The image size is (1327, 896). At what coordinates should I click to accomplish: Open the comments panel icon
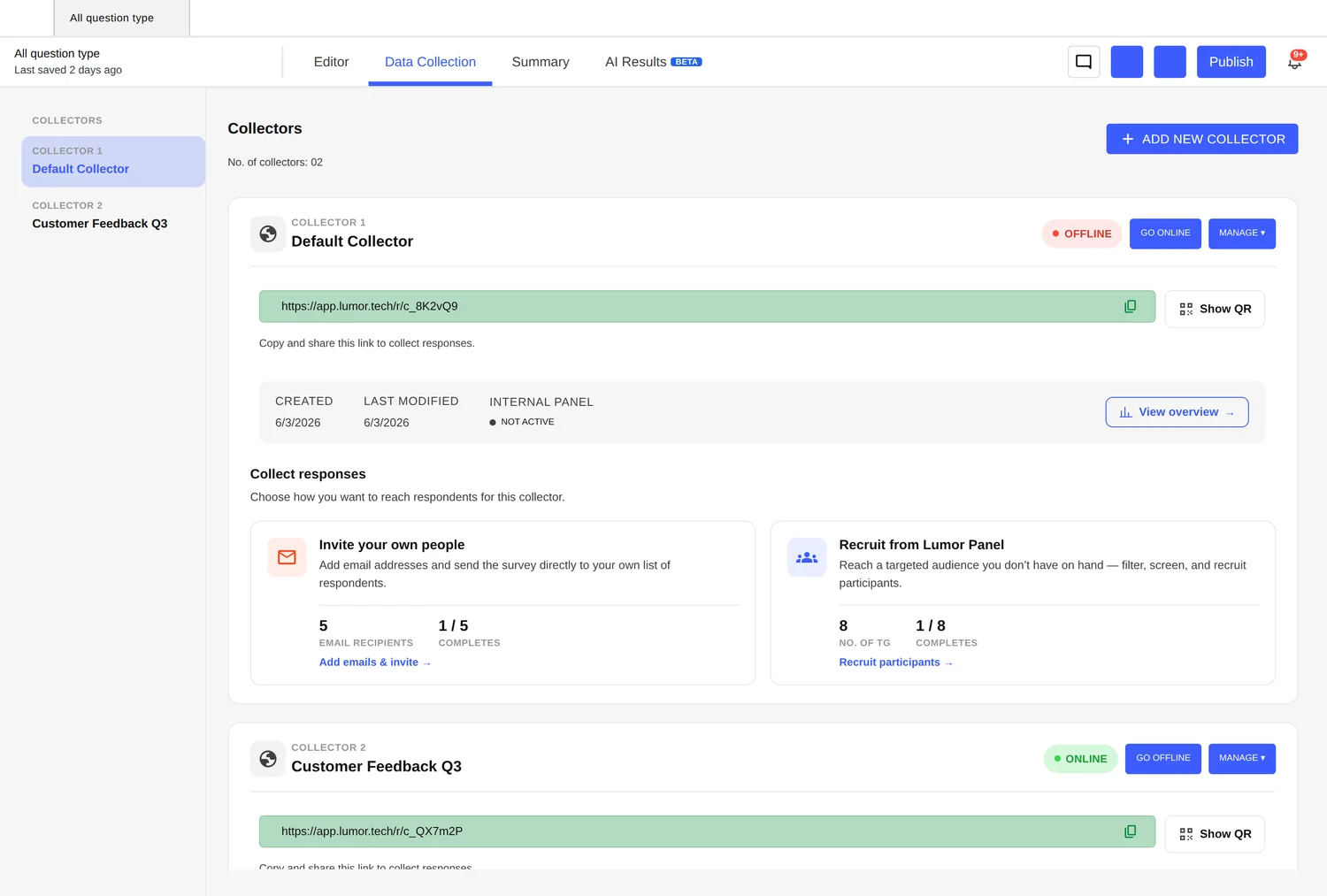point(1084,62)
